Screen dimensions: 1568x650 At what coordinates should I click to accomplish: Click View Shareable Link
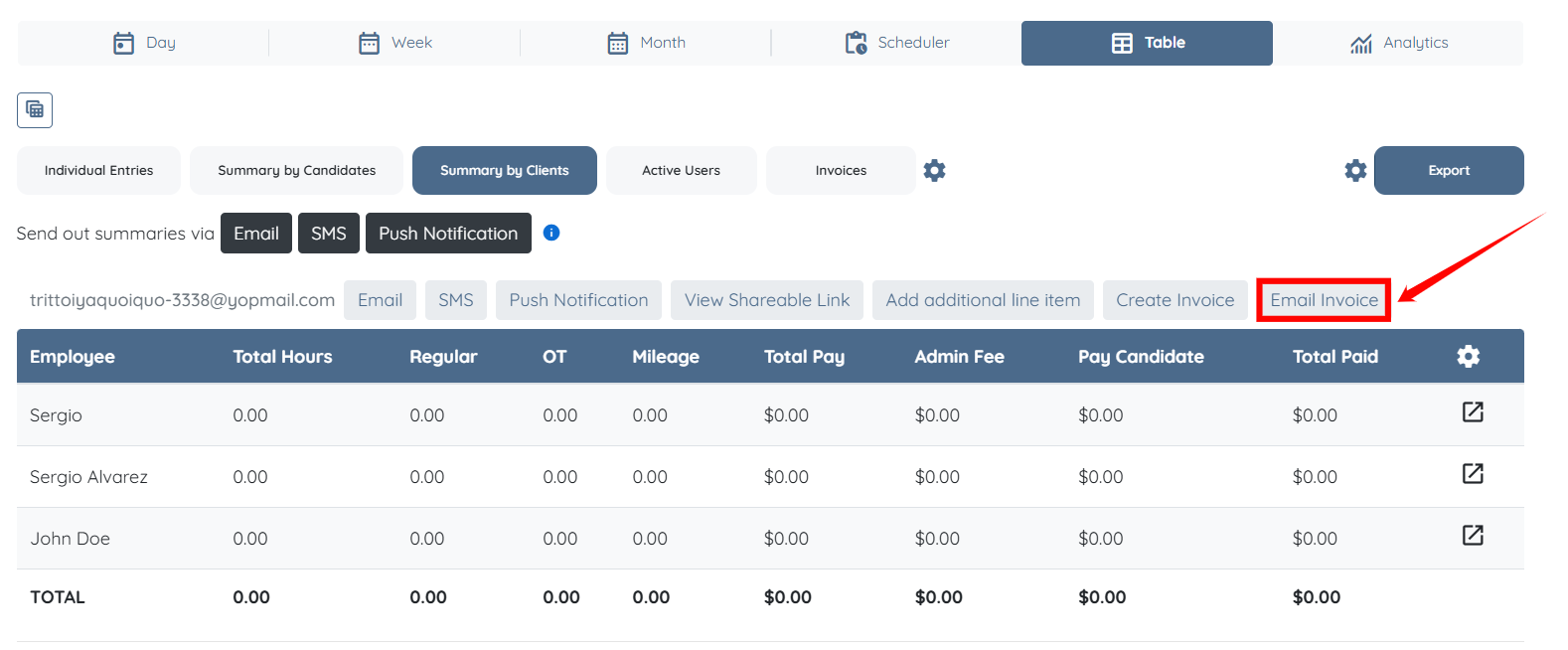click(x=766, y=300)
